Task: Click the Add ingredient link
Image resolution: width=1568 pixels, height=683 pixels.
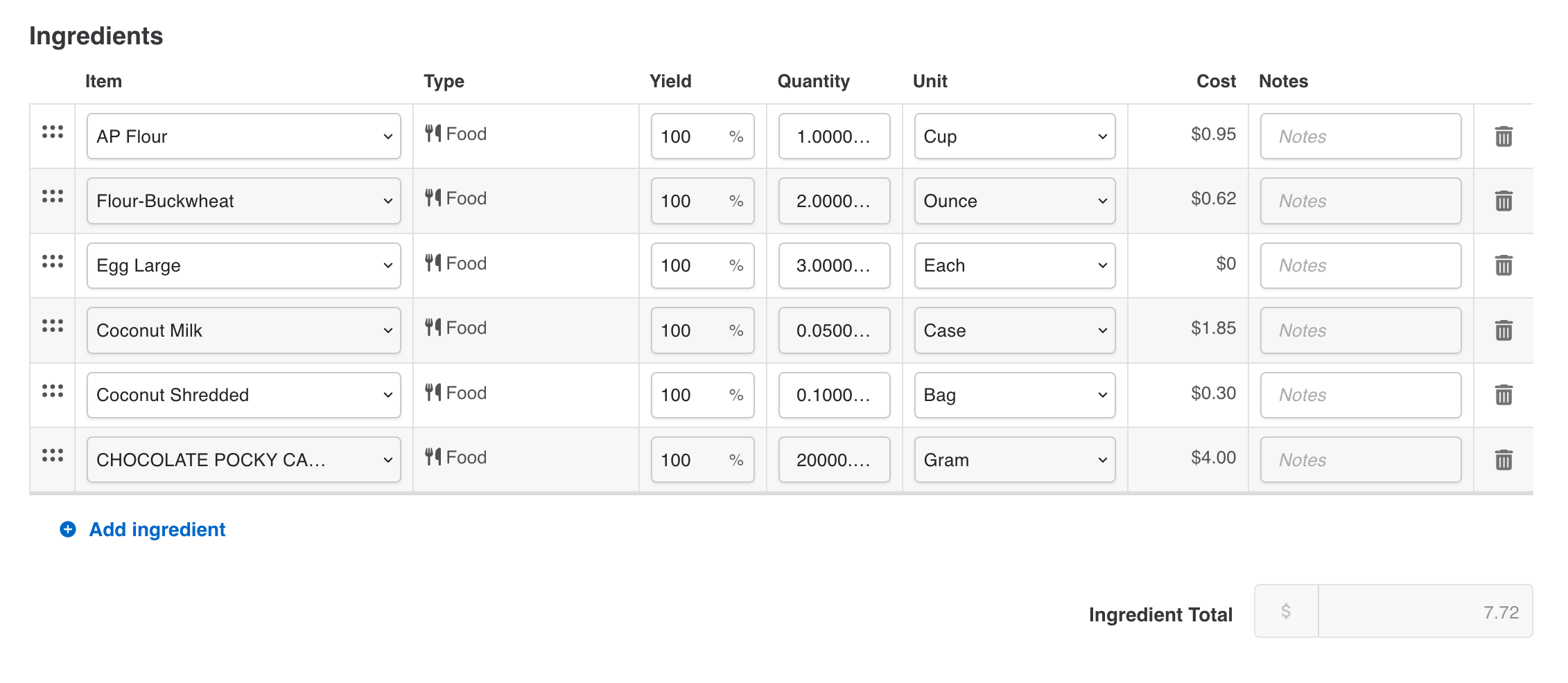Action: pos(157,530)
